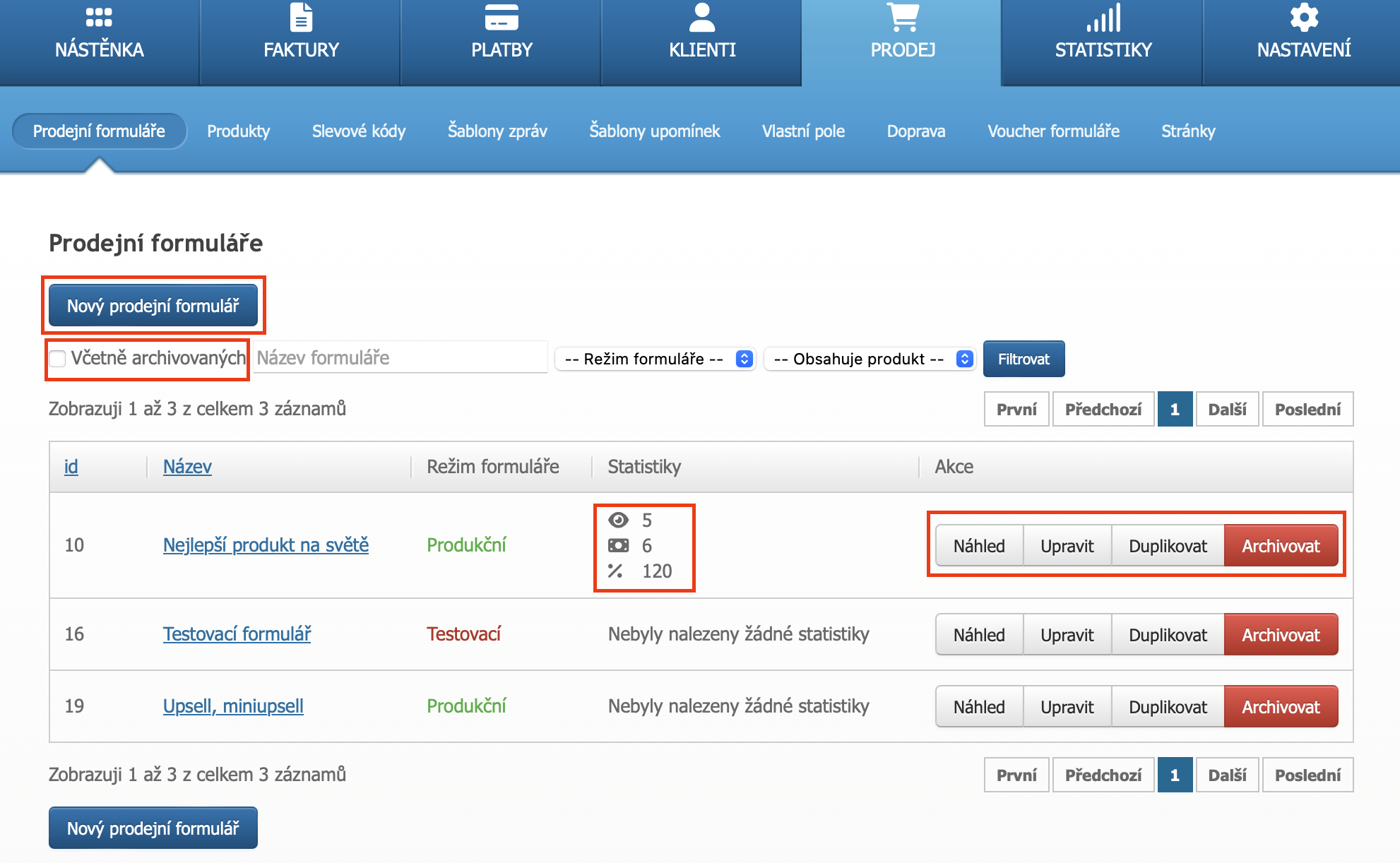
Task: Click the Nastavení gear icon
Action: click(1304, 17)
